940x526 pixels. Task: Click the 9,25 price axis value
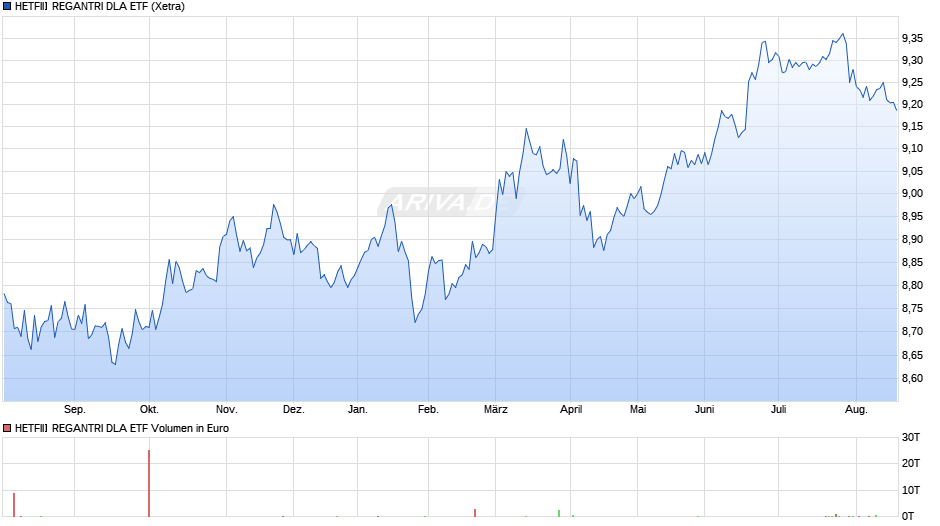point(912,83)
